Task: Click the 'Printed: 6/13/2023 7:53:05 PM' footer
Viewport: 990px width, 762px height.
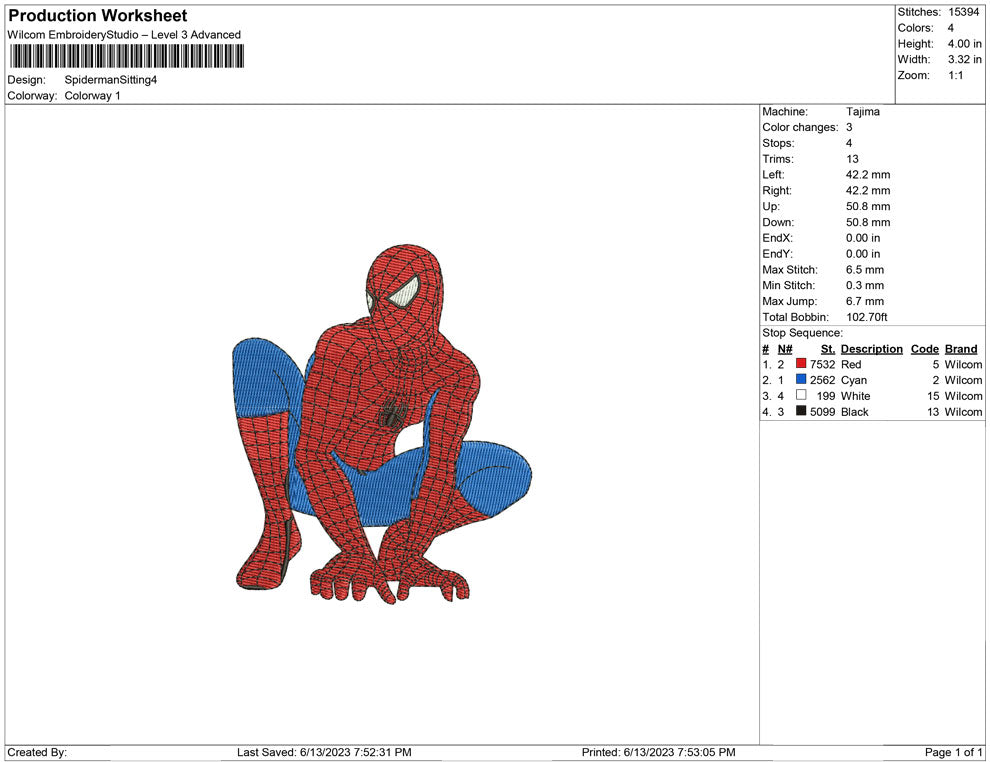Action: [x=659, y=753]
